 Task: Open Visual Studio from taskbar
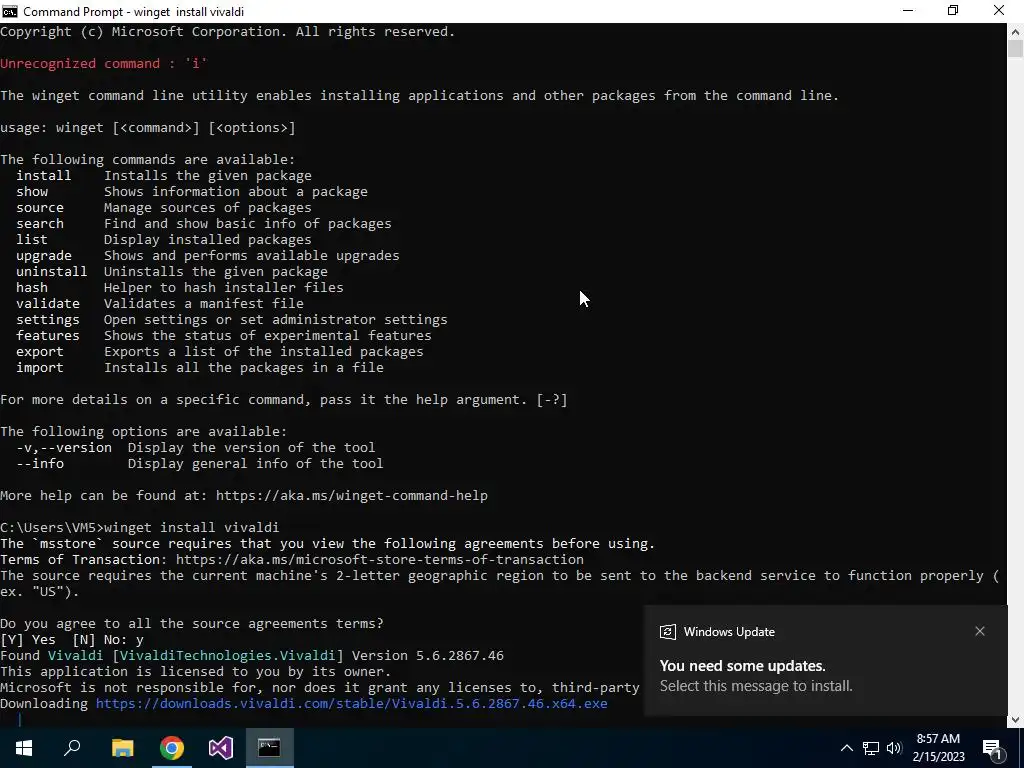pos(221,748)
